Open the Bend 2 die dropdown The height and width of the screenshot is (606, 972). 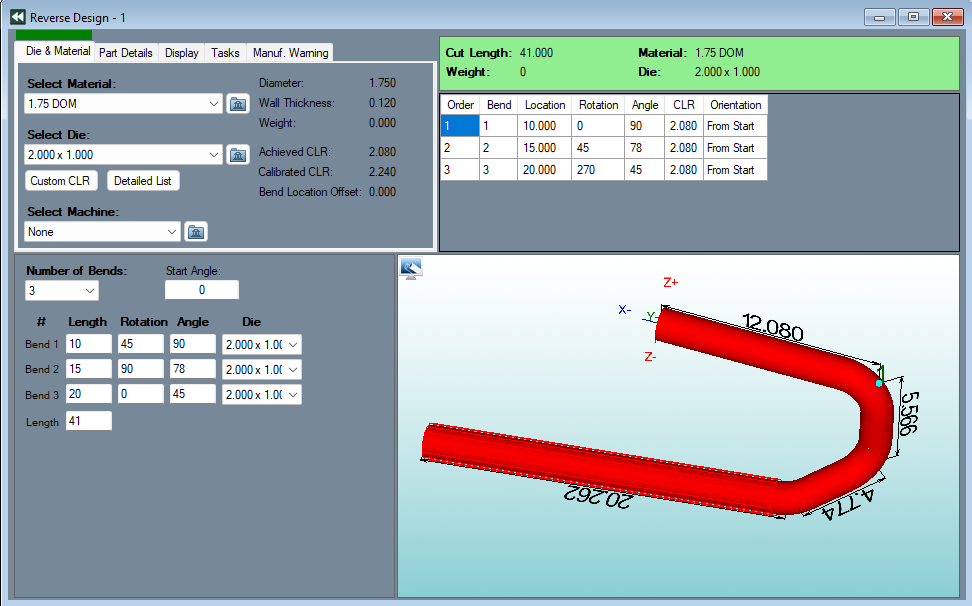(x=293, y=370)
